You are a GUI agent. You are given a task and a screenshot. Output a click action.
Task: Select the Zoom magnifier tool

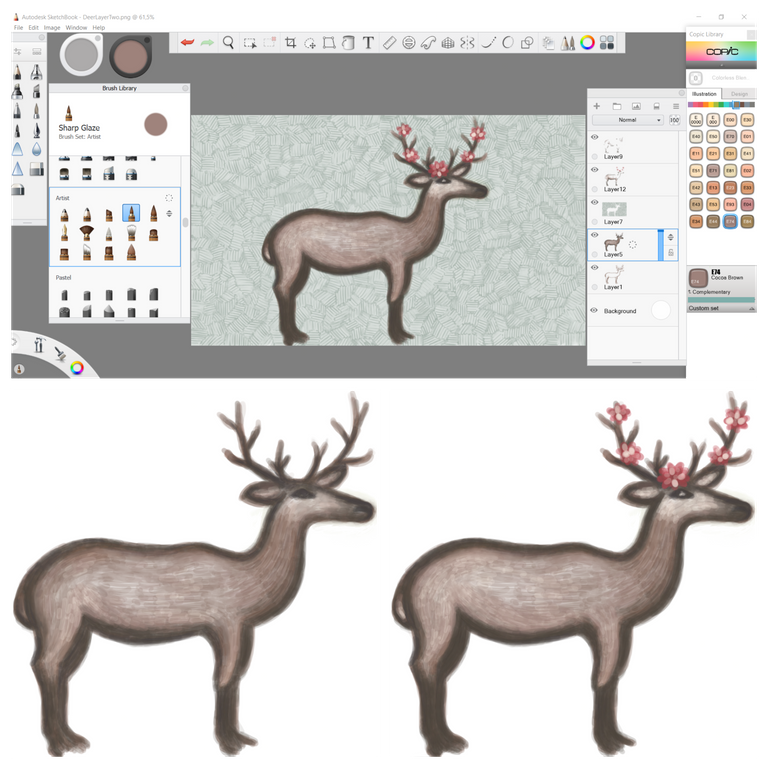click(228, 43)
